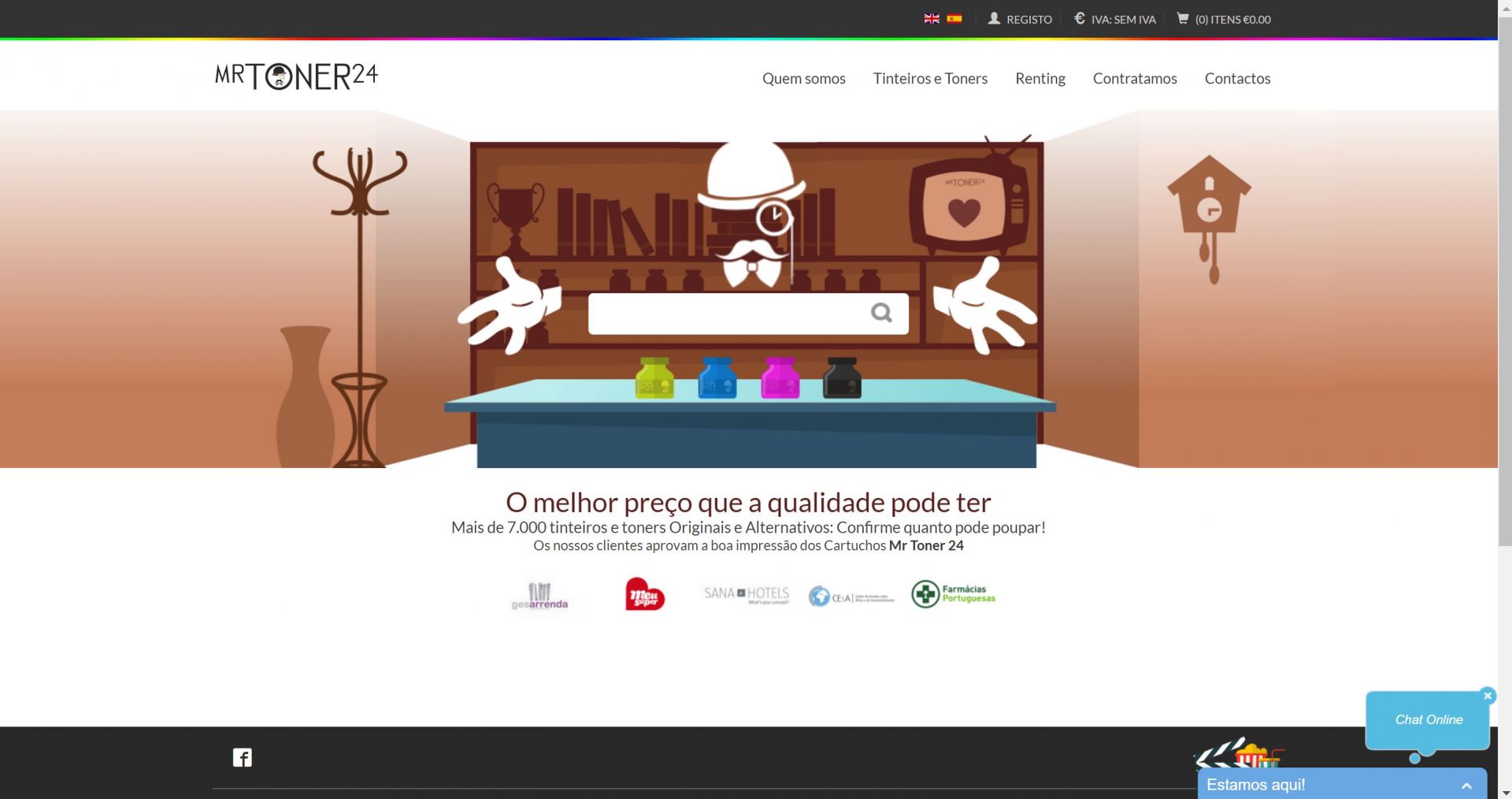Click the Meu Super heart logo
Screen dimensions: 1512x799
pyautogui.click(x=644, y=595)
